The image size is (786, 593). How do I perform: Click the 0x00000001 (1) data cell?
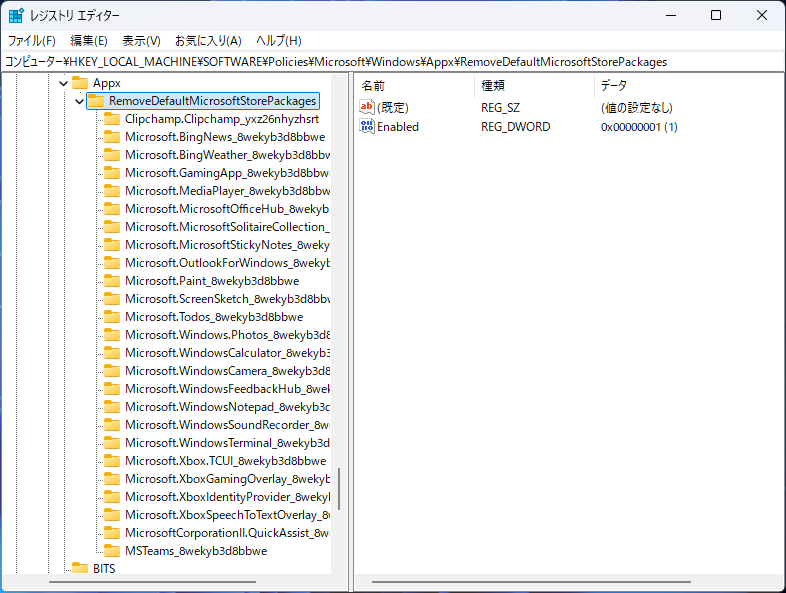tap(639, 127)
